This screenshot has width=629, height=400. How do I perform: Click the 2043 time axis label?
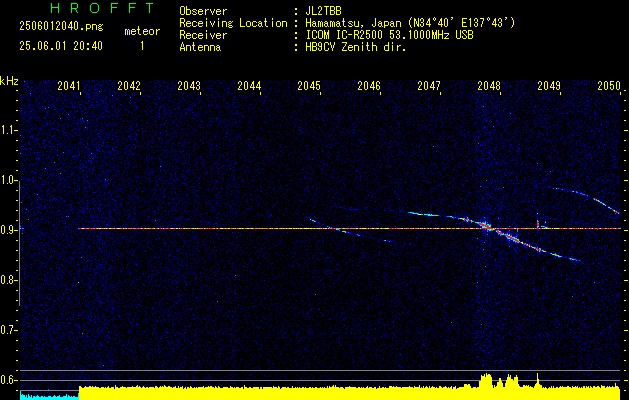coord(189,86)
